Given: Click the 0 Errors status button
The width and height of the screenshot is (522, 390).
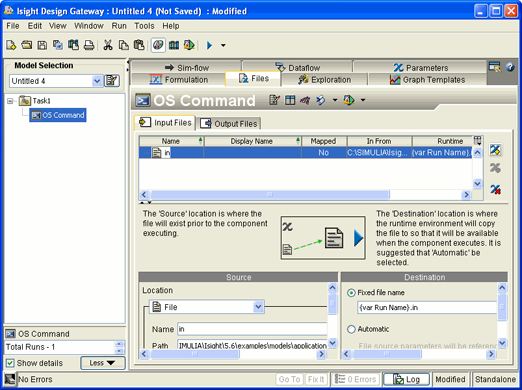Looking at the screenshot, I should click(x=356, y=379).
